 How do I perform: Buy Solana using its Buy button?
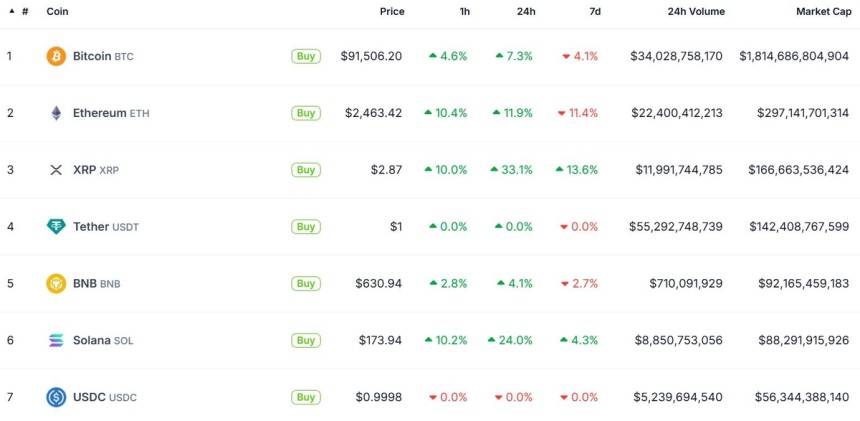305,340
